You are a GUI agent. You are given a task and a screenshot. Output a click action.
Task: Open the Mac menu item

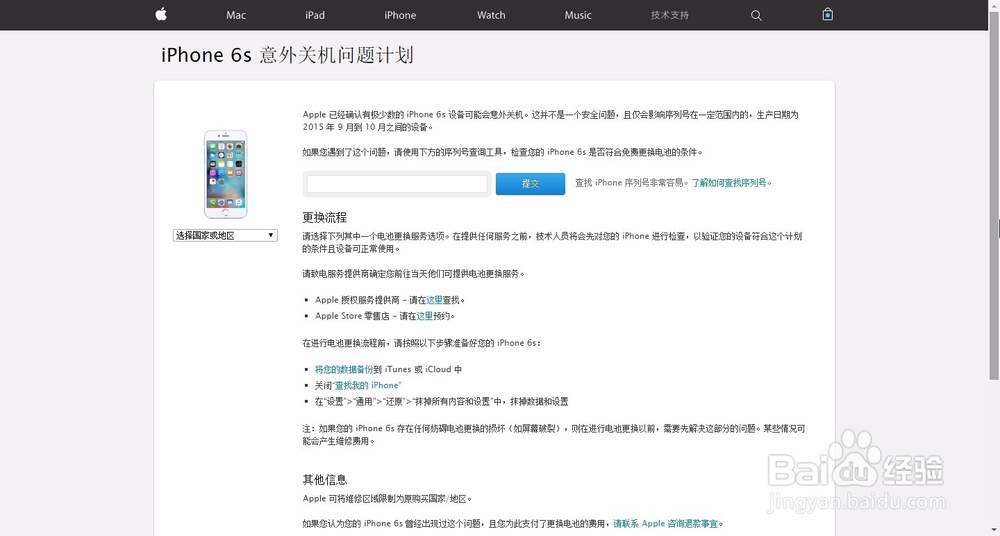click(236, 15)
